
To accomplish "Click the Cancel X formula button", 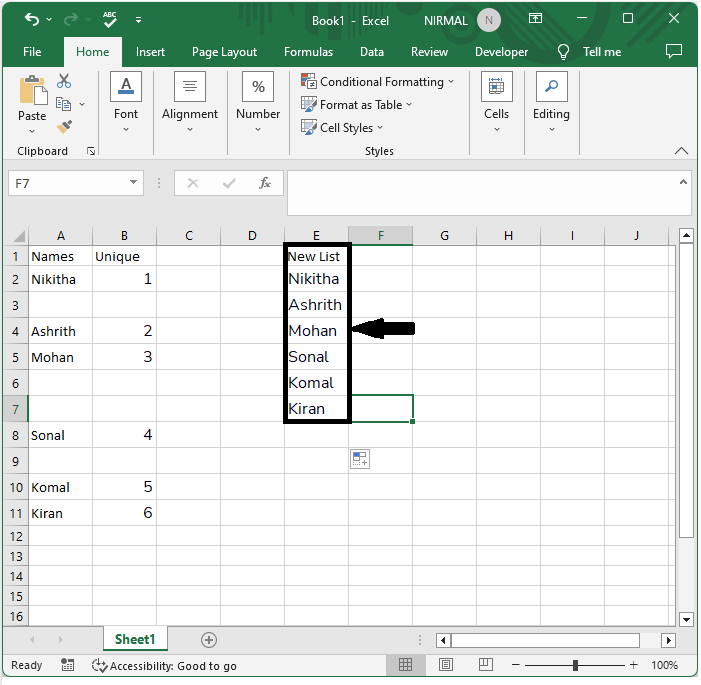I will coord(193,183).
